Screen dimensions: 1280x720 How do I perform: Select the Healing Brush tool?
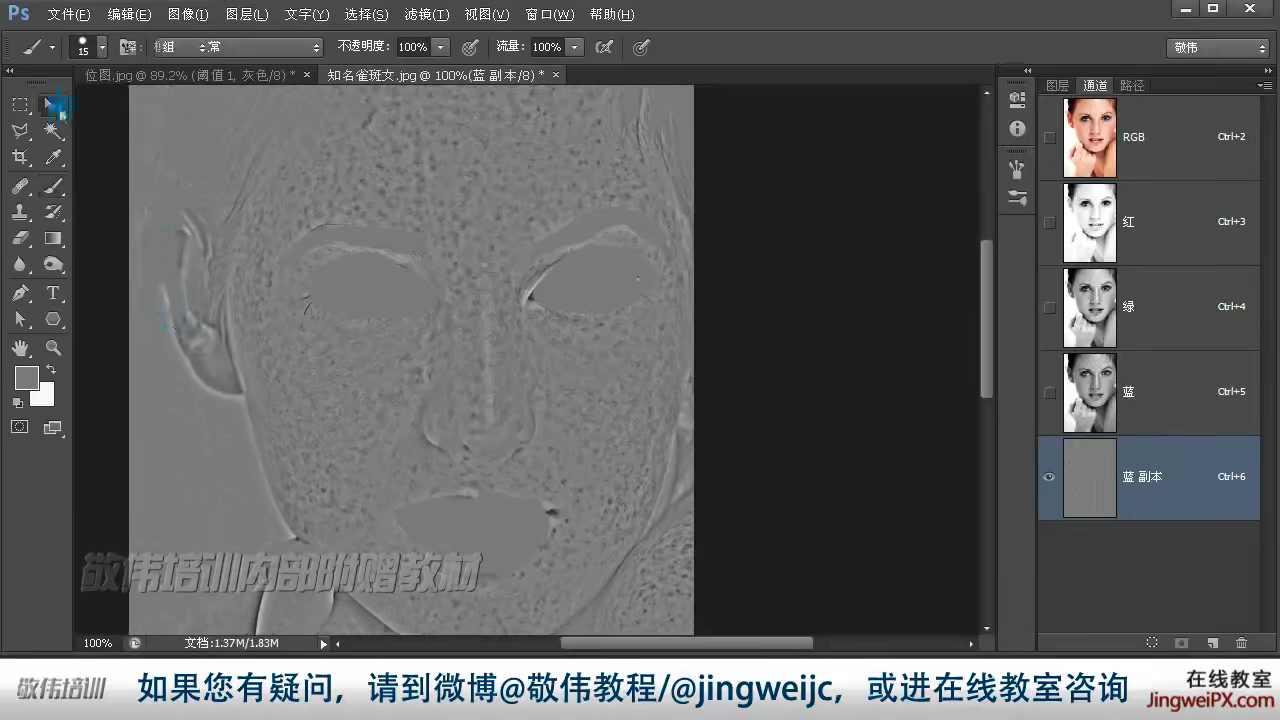point(20,186)
